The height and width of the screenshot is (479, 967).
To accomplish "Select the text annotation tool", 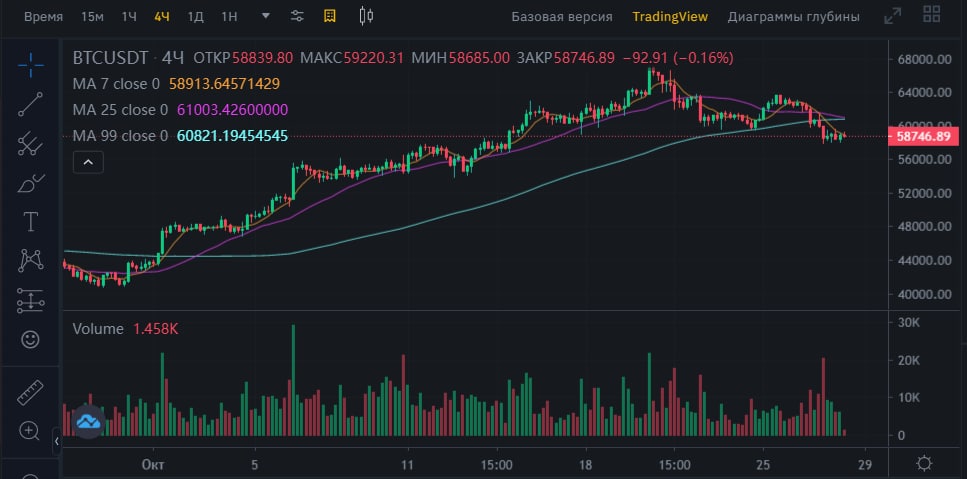I will click(x=30, y=221).
